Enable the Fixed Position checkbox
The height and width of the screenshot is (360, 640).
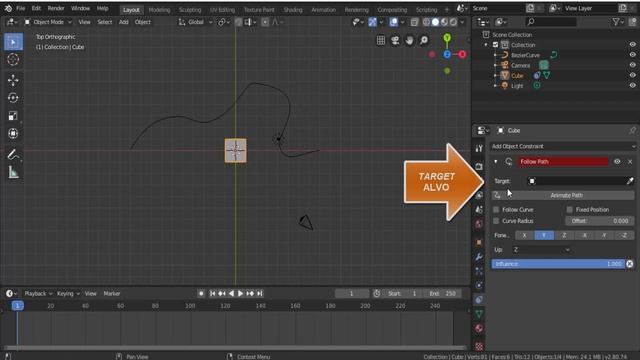coord(569,210)
